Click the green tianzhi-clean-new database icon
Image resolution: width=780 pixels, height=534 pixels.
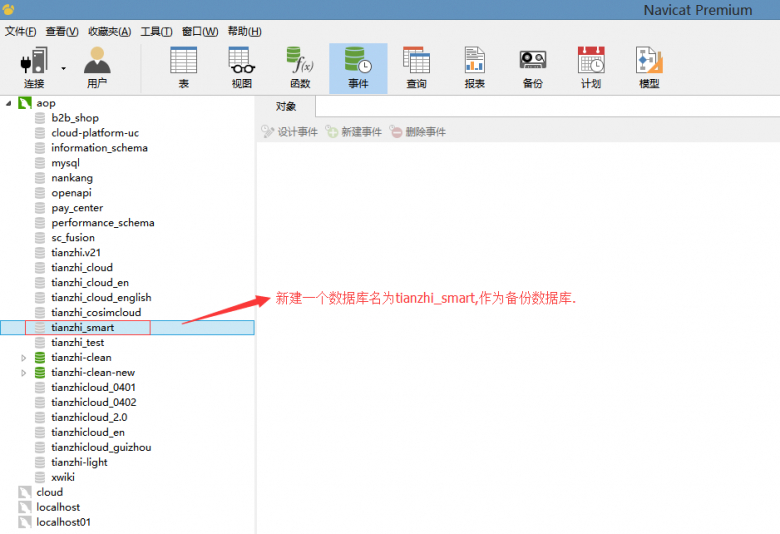[40, 373]
